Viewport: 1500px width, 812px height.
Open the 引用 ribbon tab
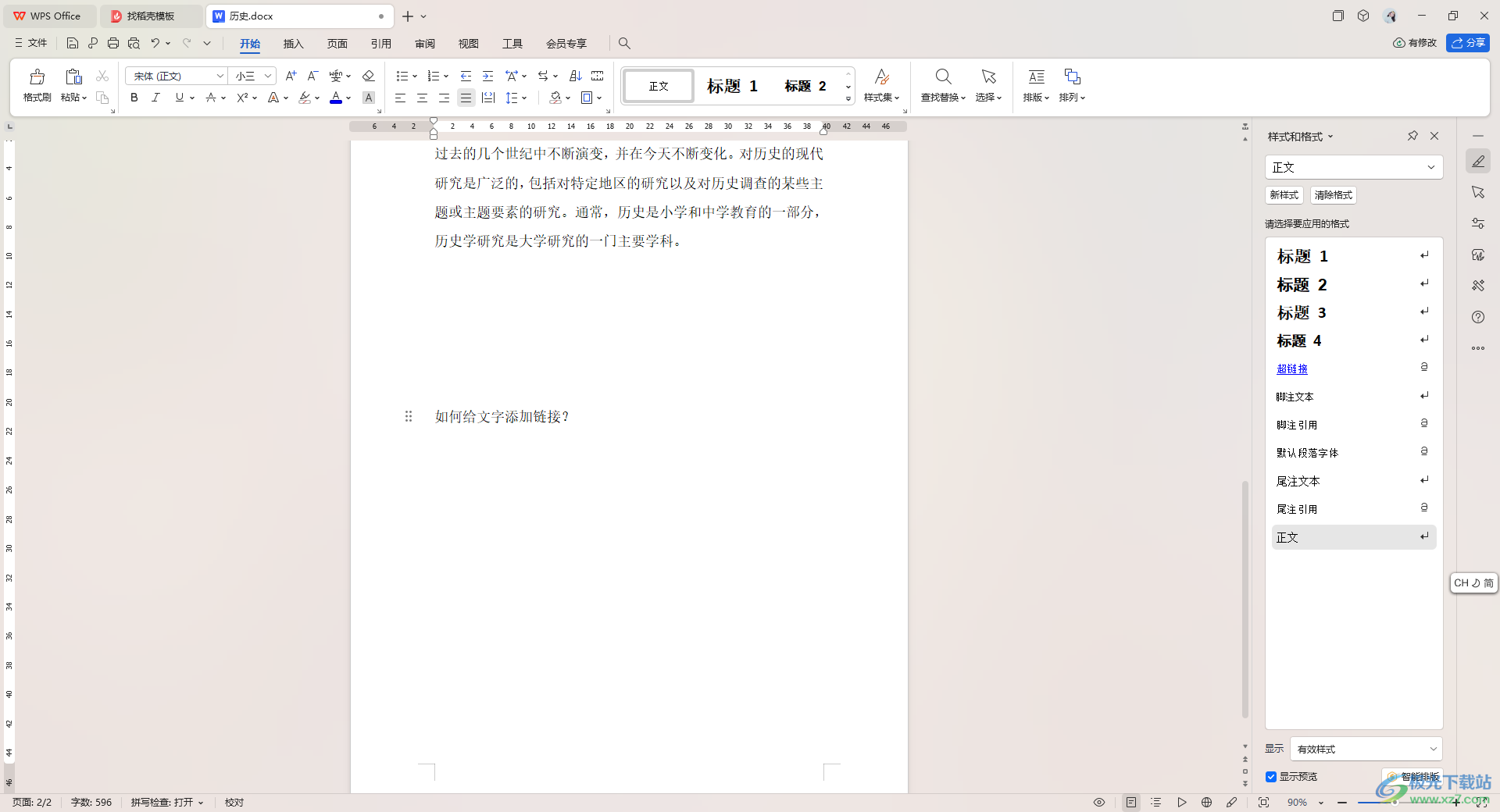pos(381,44)
